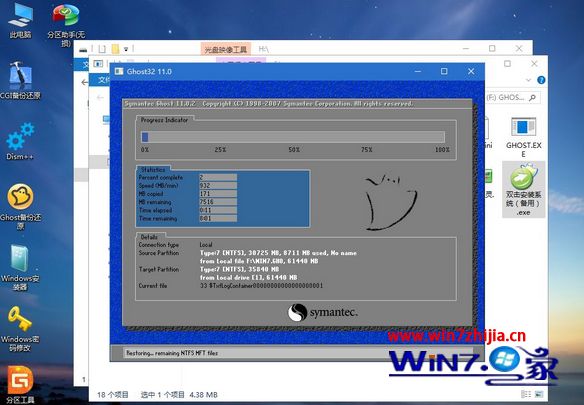Open the 分区工具 DiskGenius desktop icon

(20, 385)
